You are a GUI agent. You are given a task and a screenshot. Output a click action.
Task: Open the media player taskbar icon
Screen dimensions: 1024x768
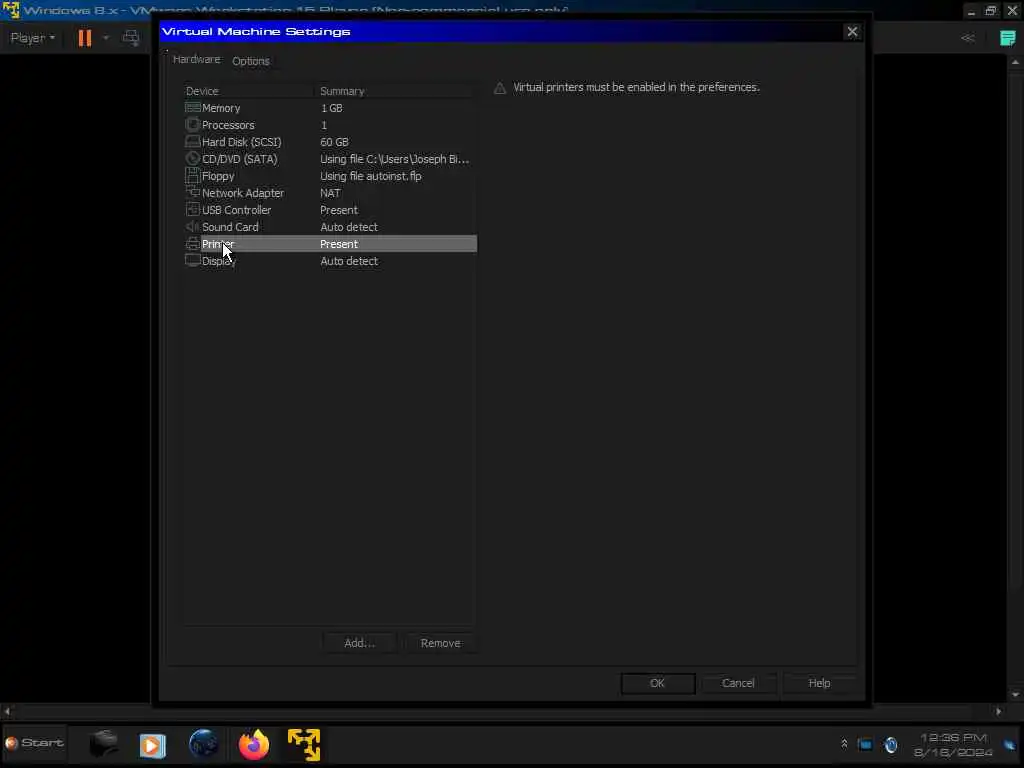pyautogui.click(x=152, y=745)
